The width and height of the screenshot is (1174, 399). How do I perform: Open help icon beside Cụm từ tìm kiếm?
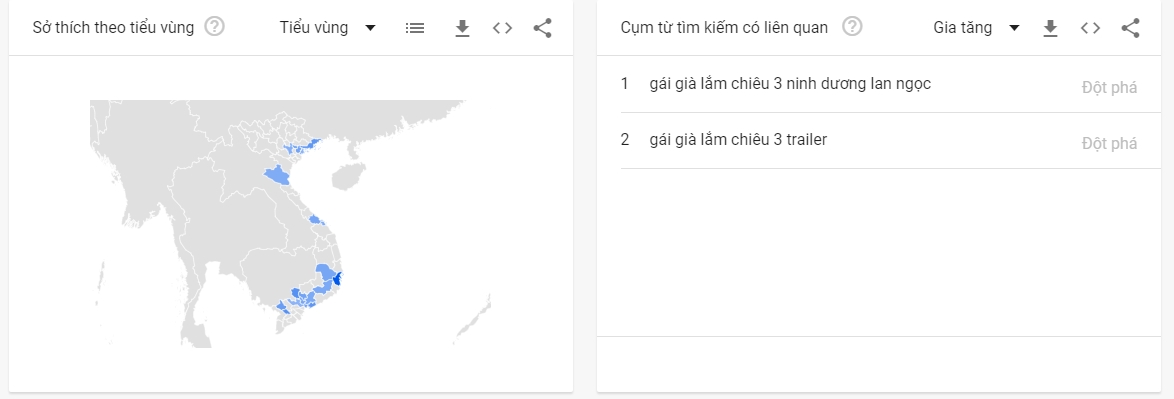coord(852,28)
